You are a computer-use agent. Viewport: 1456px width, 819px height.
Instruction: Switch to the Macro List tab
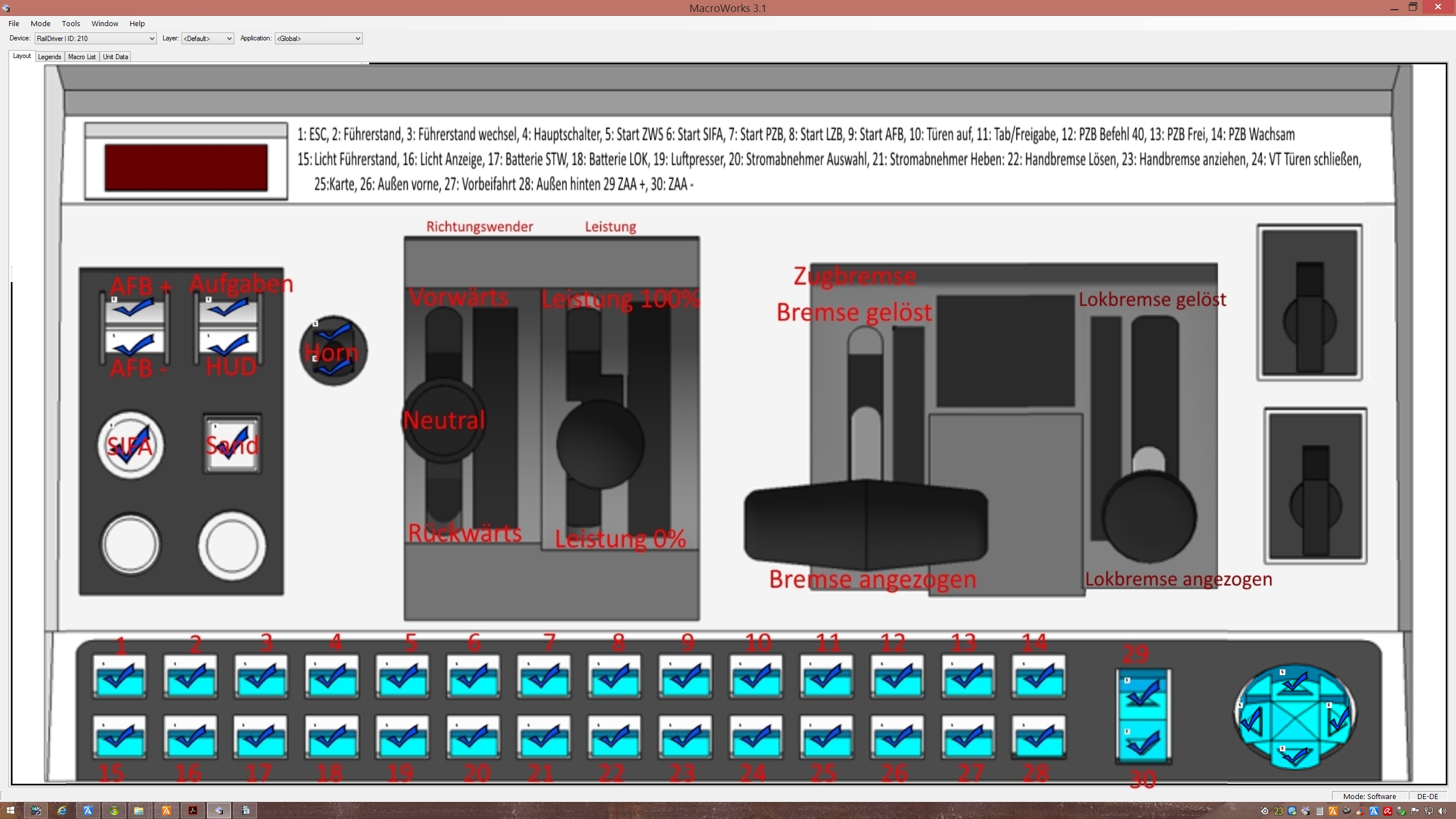82,57
